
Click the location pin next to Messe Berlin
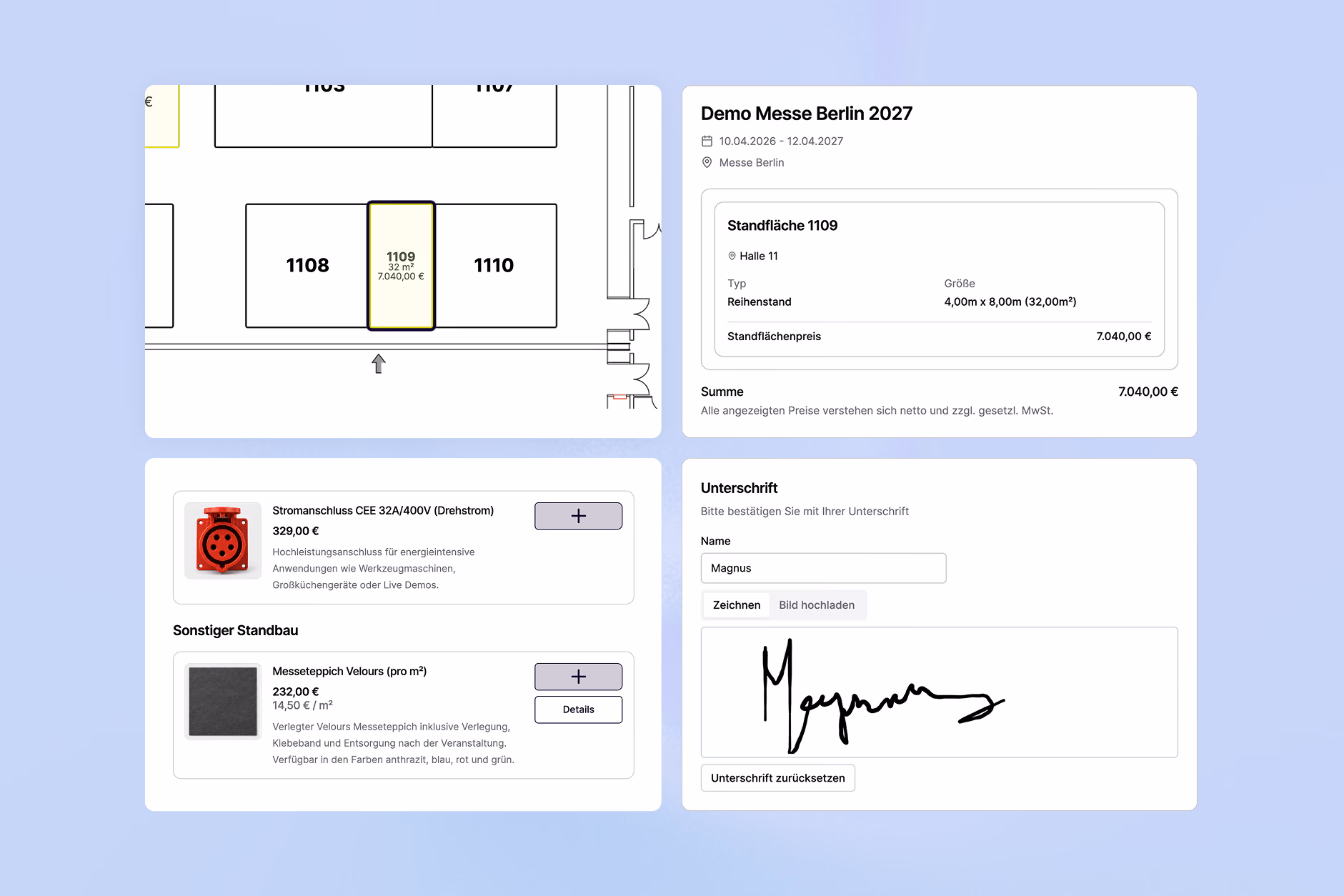(x=707, y=162)
